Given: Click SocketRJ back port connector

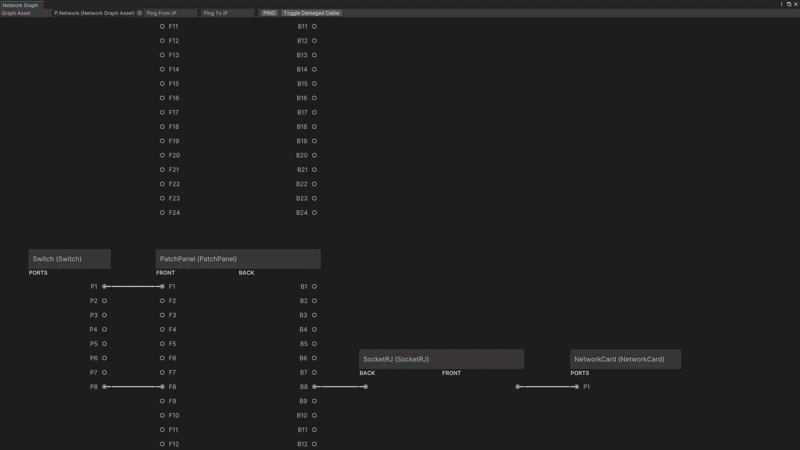Looking at the screenshot, I should [x=366, y=387].
